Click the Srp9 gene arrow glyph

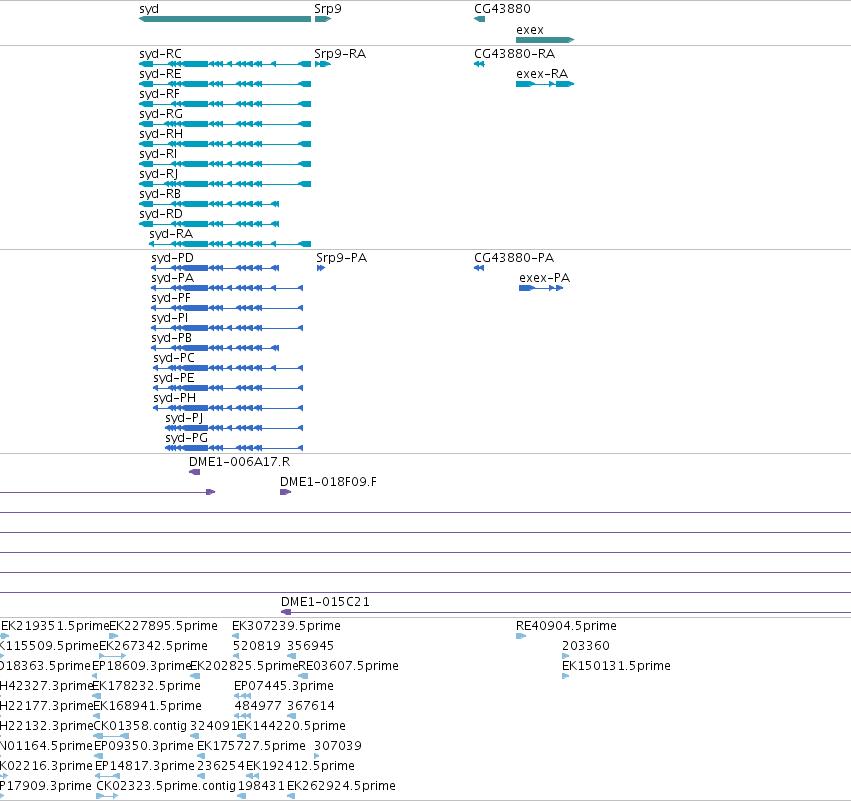coord(322,19)
